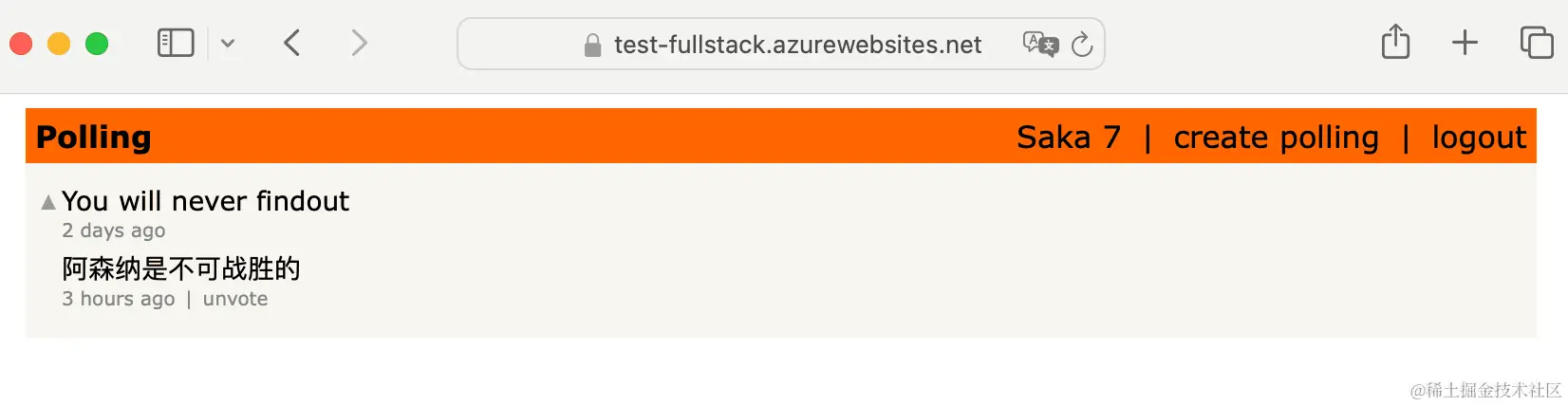Click the logout link

(1479, 138)
